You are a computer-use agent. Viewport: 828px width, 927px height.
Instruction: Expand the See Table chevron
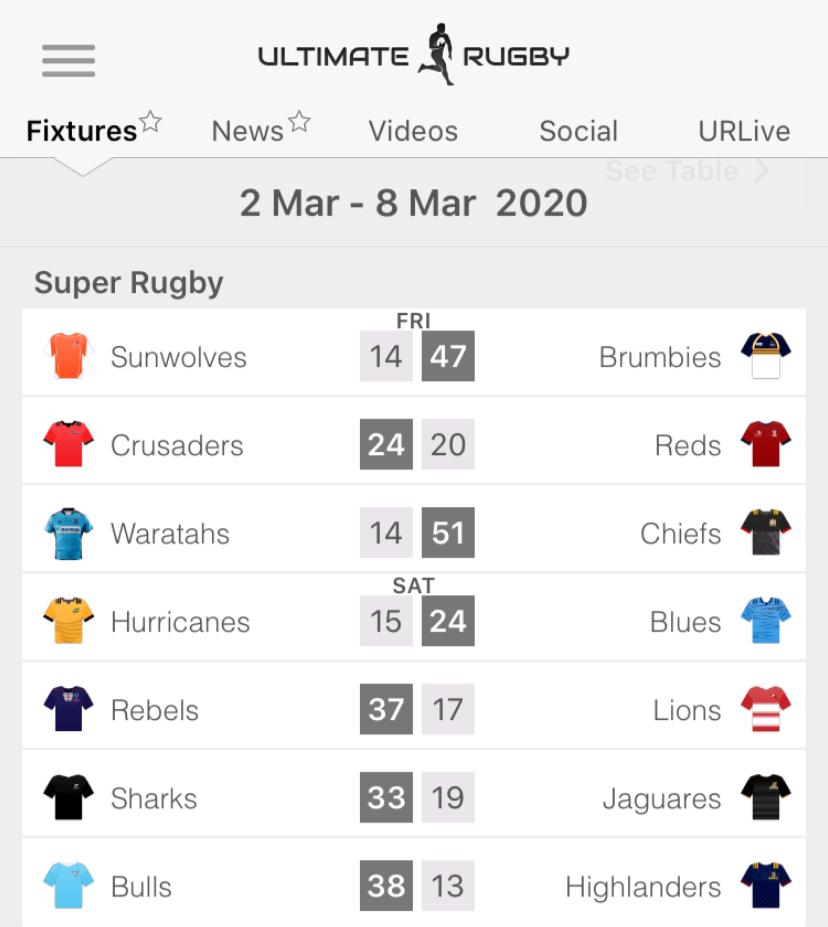coord(762,171)
